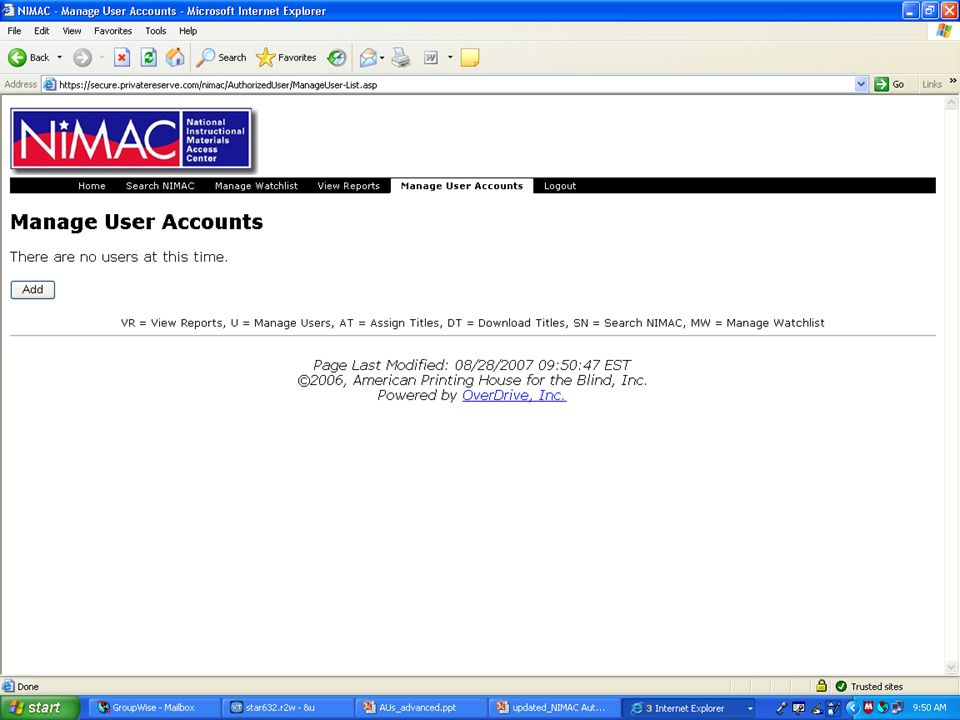Switch to star632.r2w taskbar item
Screen dimensions: 960x720
click(x=287, y=708)
